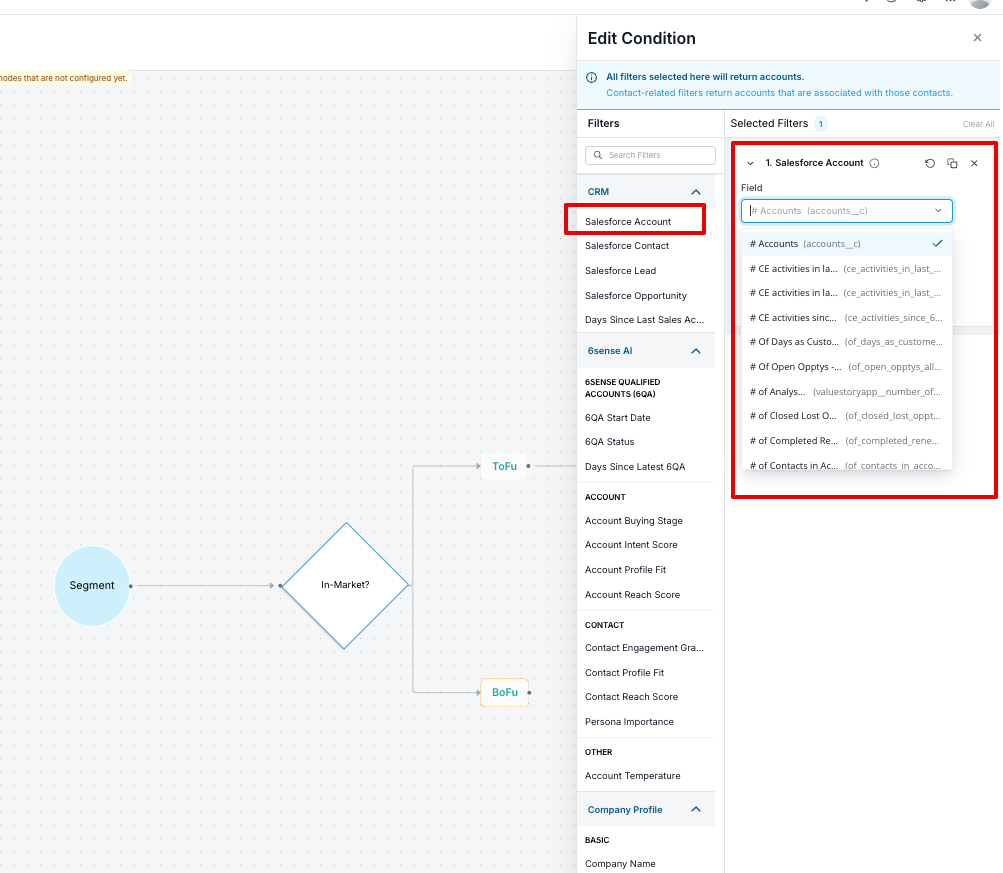Image resolution: width=1003 pixels, height=873 pixels.
Task: Select the Salesforce Account filter
Action: pyautogui.click(x=628, y=221)
